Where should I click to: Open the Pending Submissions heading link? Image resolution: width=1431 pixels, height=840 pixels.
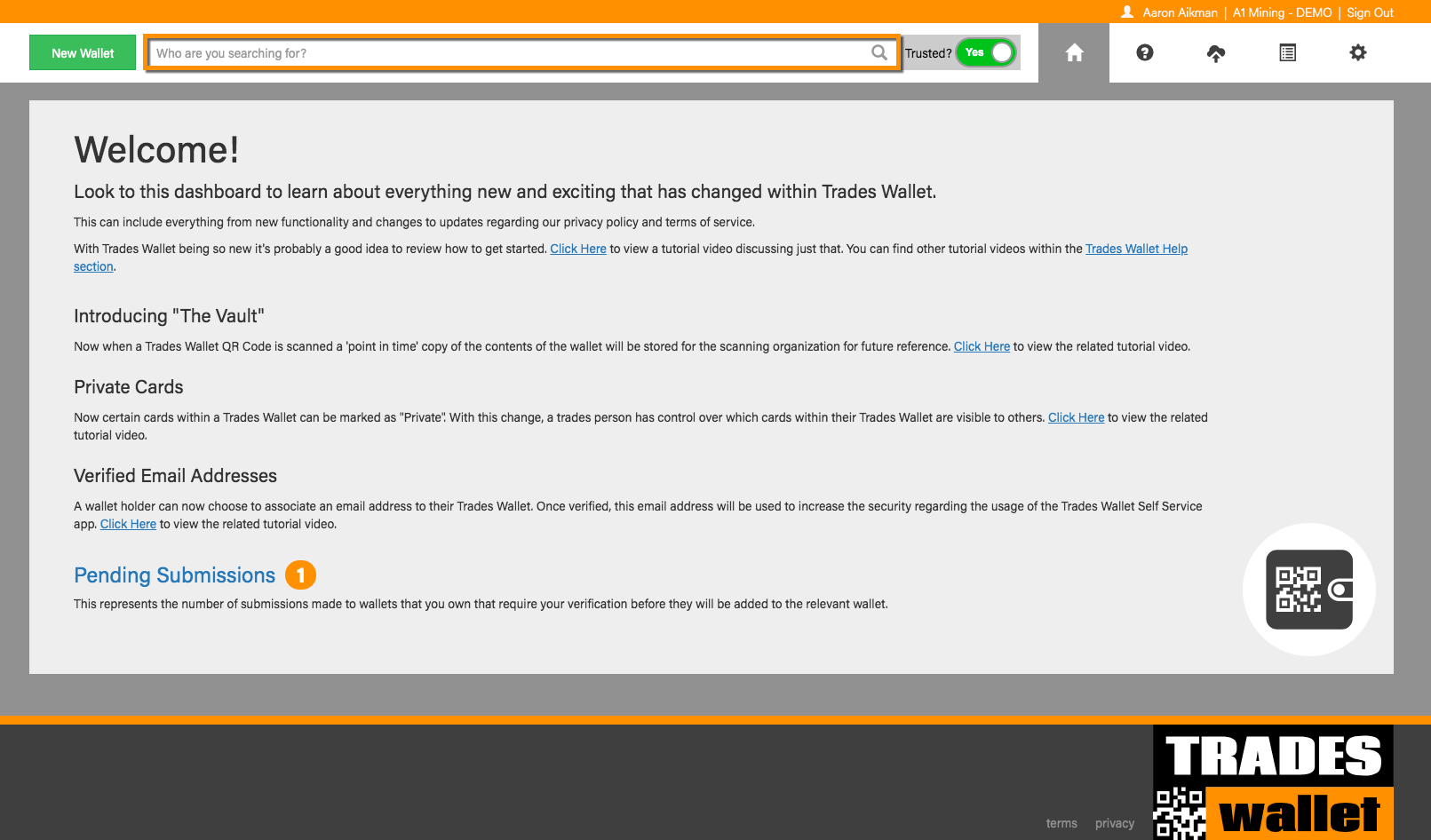(175, 575)
